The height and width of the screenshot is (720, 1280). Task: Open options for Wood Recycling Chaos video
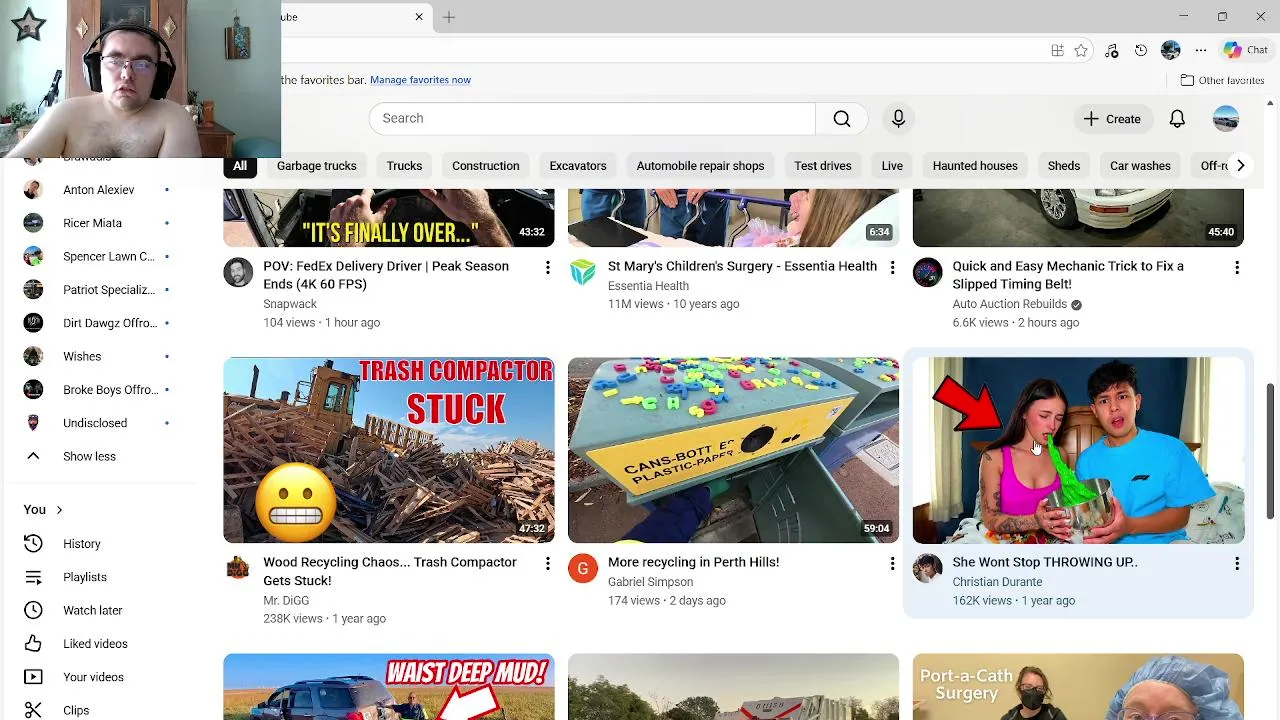[x=547, y=563]
